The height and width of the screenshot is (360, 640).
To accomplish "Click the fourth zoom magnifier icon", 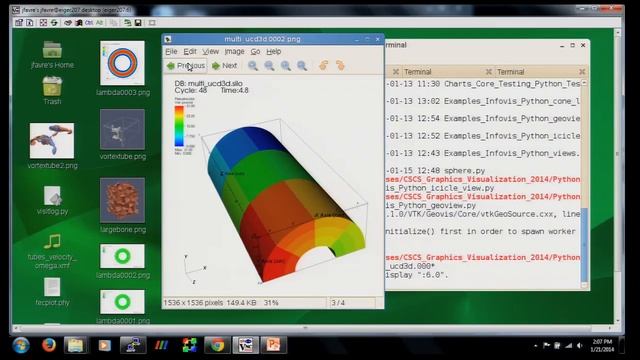I will [x=302, y=66].
